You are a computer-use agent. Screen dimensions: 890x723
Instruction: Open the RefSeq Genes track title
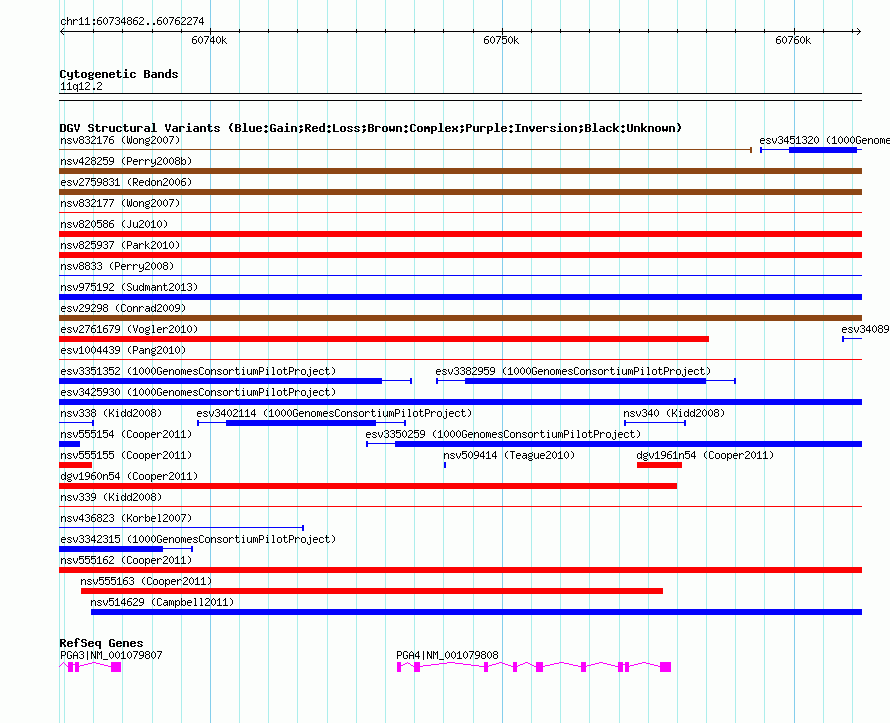pos(101,643)
